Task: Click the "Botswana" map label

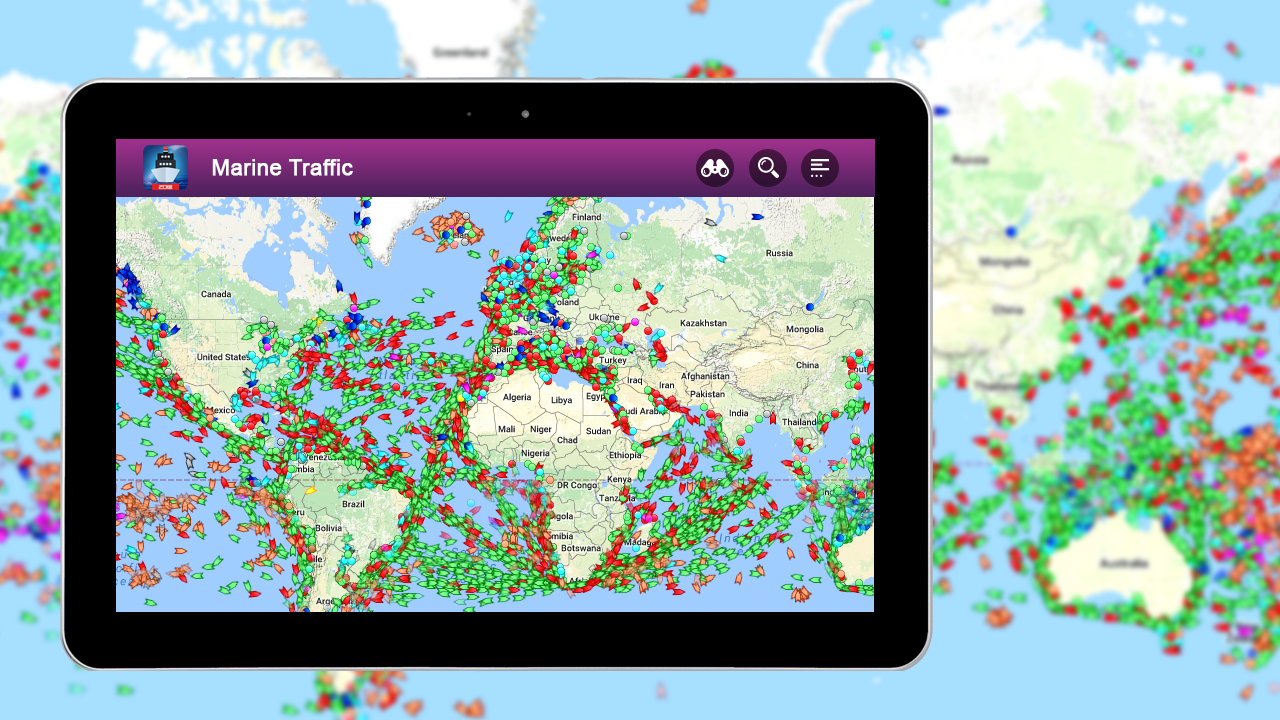Action: (x=580, y=548)
